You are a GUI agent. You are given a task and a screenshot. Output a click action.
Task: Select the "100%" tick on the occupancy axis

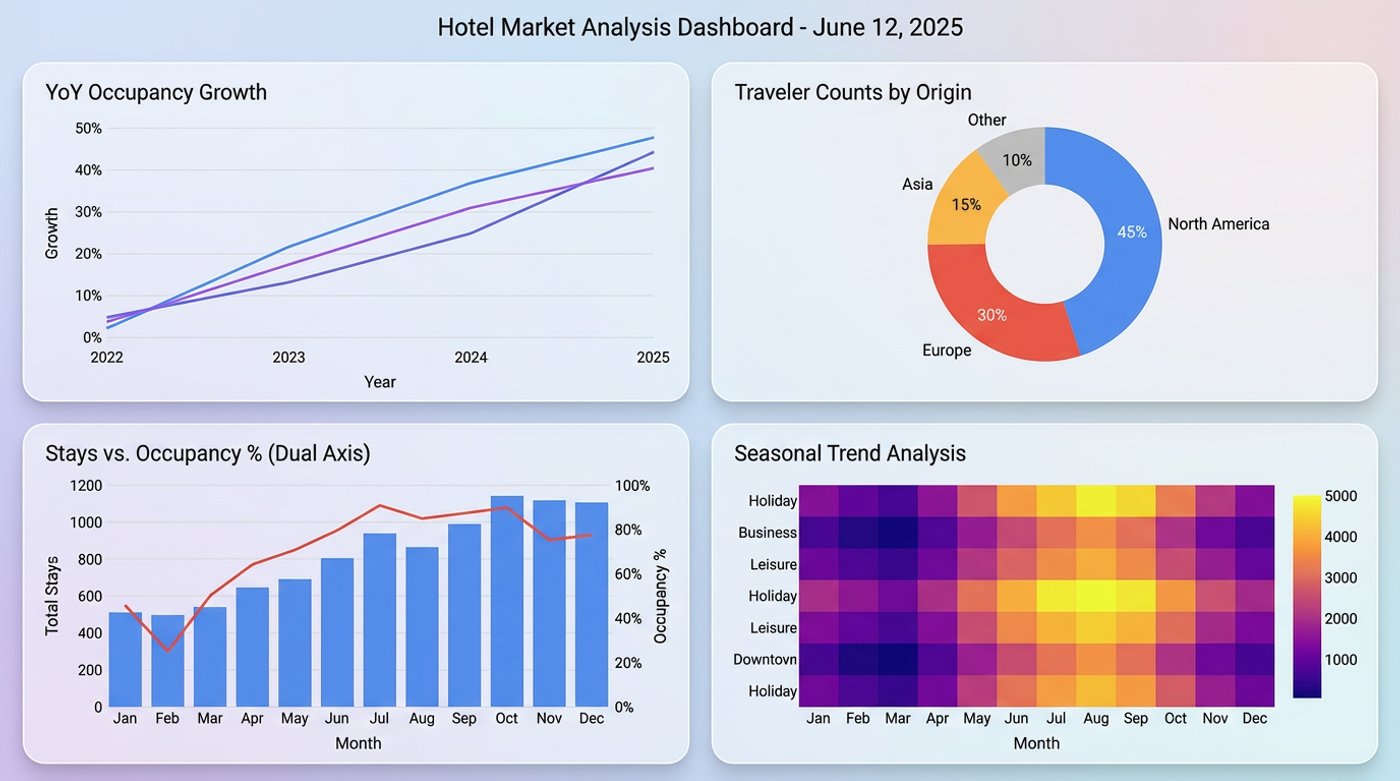point(632,486)
